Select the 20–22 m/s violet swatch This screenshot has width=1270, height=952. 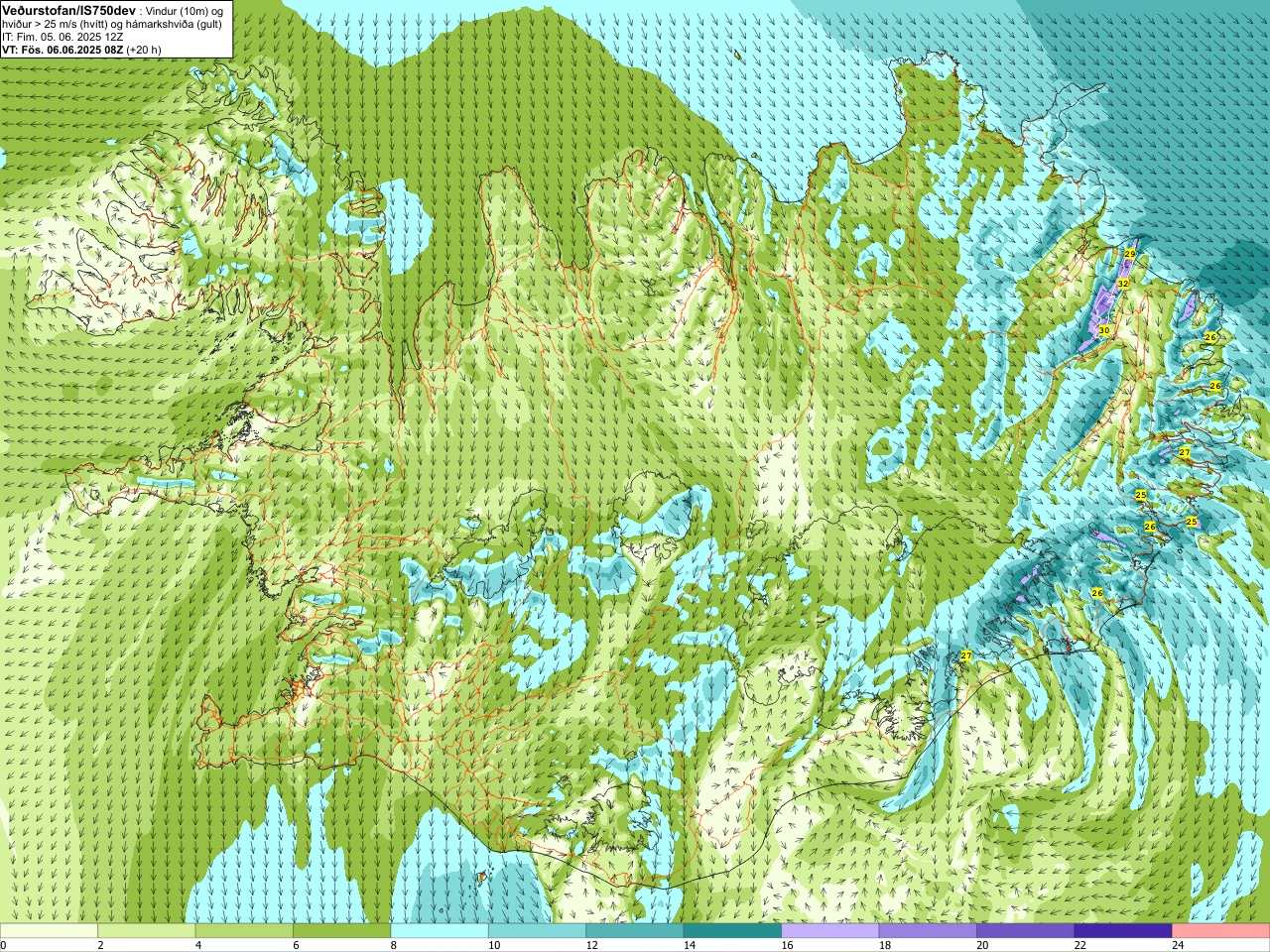click(x=1026, y=931)
